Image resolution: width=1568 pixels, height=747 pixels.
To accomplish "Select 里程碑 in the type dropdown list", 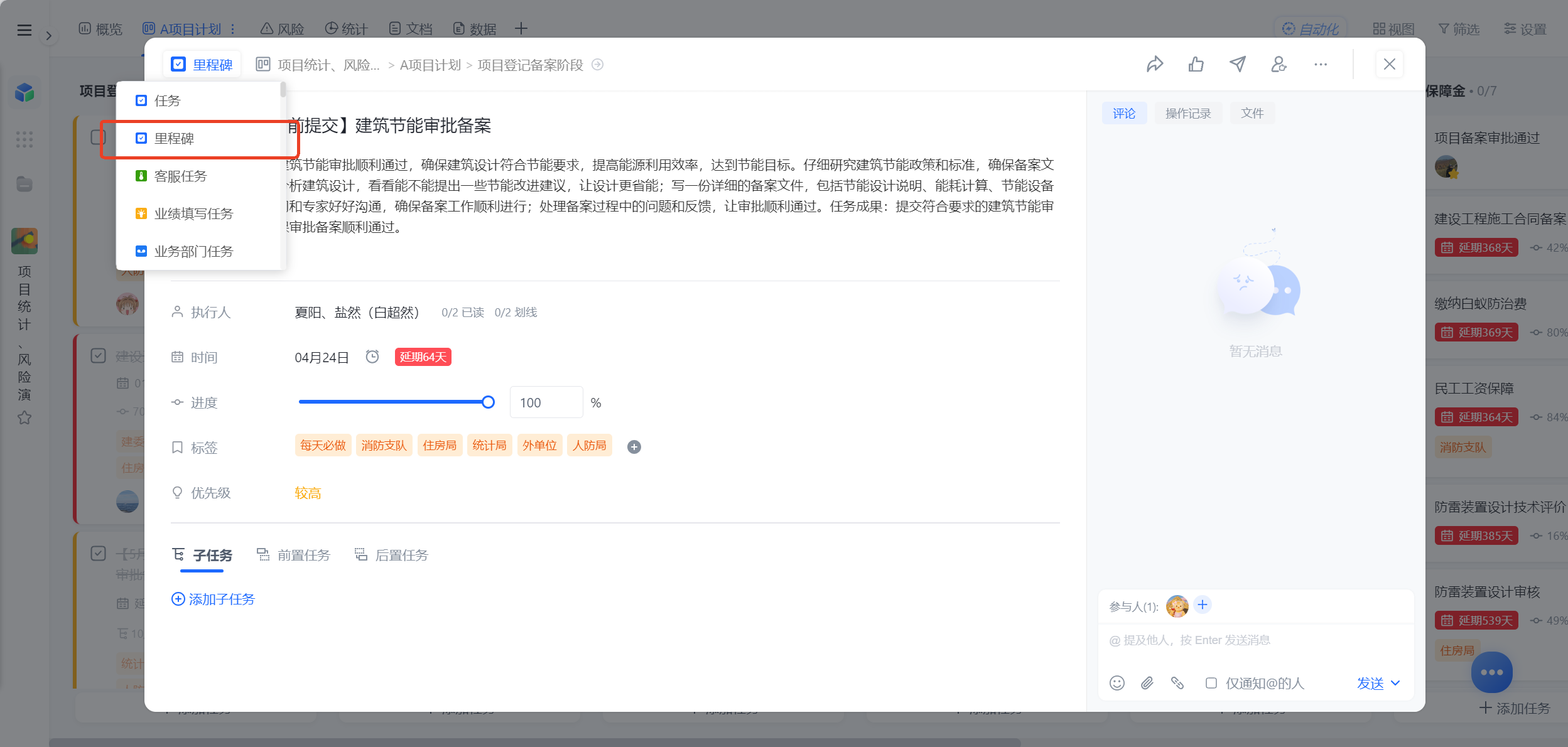I will (x=198, y=138).
